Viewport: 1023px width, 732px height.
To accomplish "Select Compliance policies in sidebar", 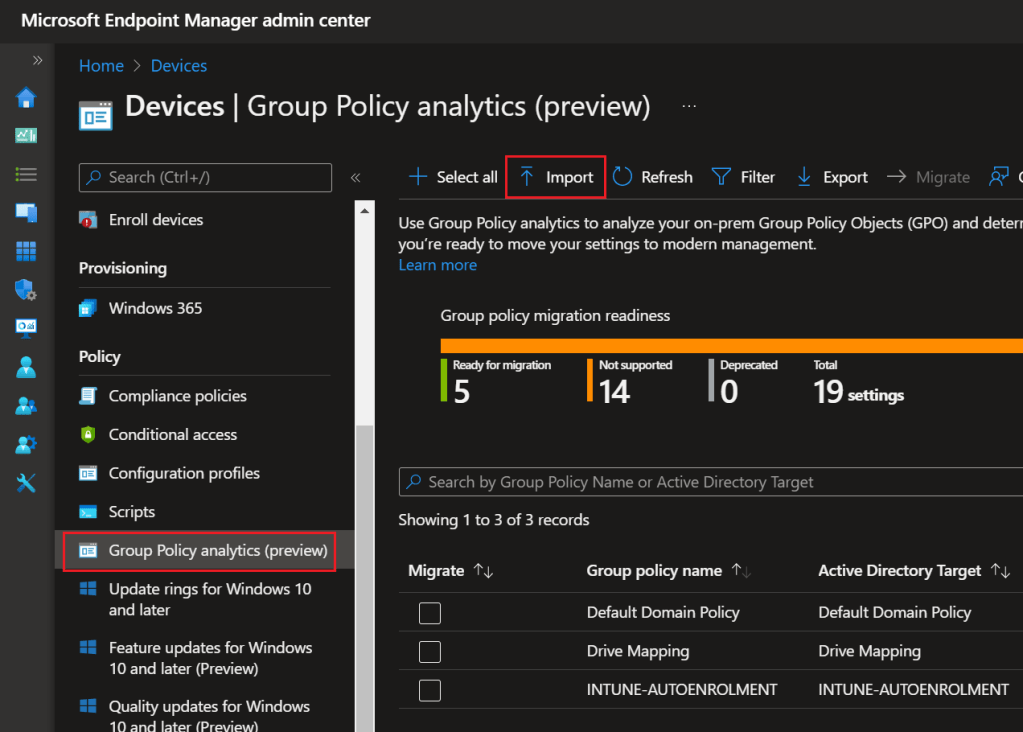I will click(177, 396).
